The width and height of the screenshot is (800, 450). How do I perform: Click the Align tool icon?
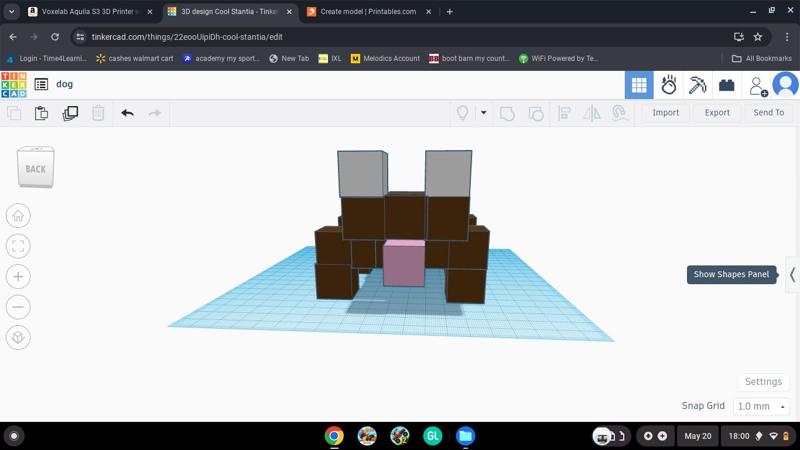click(564, 113)
